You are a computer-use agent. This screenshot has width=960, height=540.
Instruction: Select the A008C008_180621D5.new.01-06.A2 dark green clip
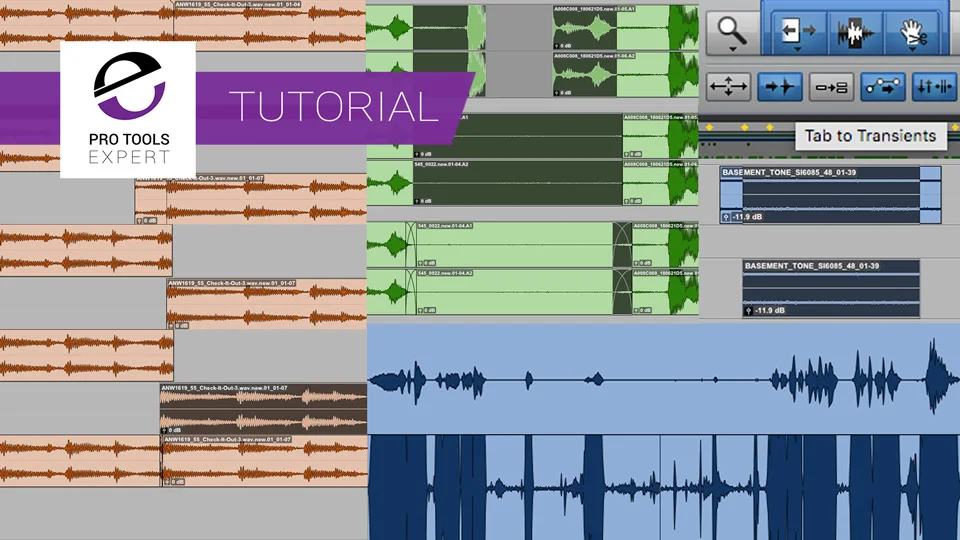584,75
